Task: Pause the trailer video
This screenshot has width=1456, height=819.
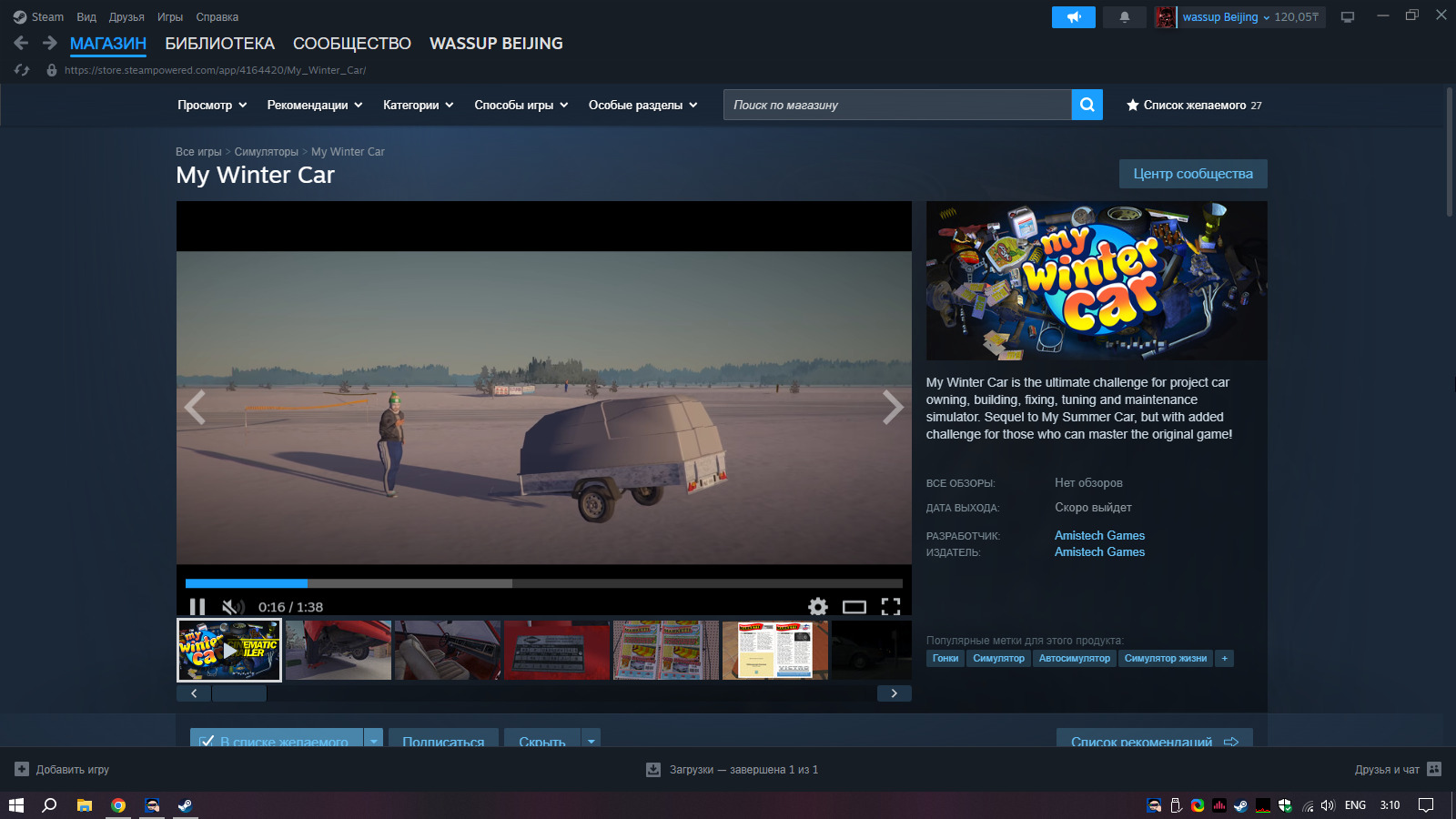Action: [197, 607]
